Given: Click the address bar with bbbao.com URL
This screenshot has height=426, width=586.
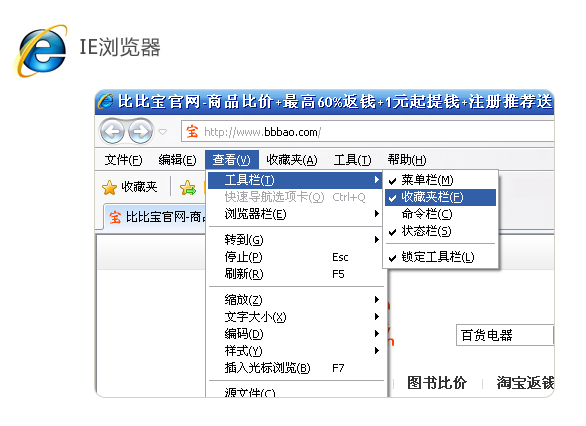Looking at the screenshot, I should [367, 132].
